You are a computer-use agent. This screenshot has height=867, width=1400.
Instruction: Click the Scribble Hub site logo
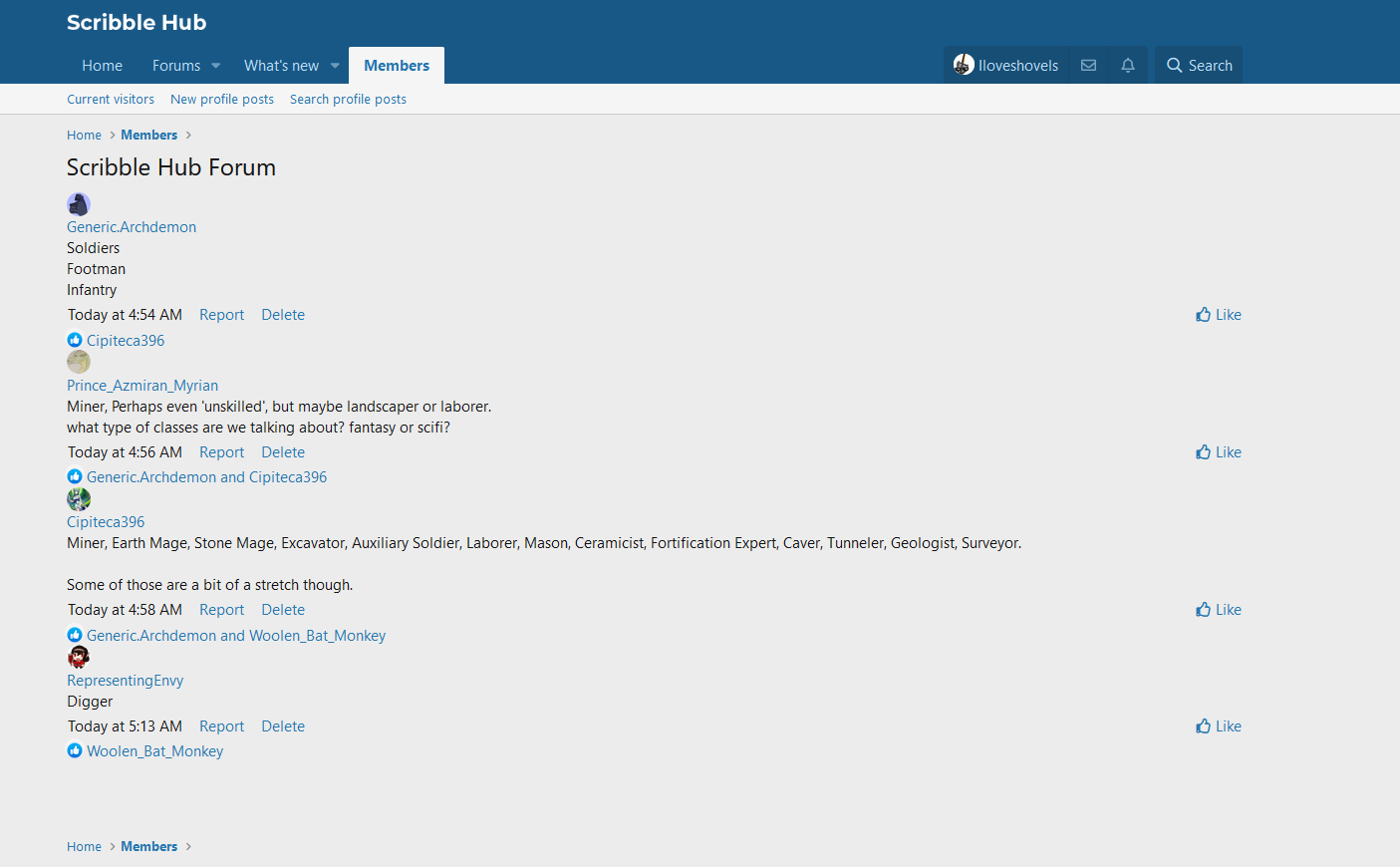[x=137, y=23]
